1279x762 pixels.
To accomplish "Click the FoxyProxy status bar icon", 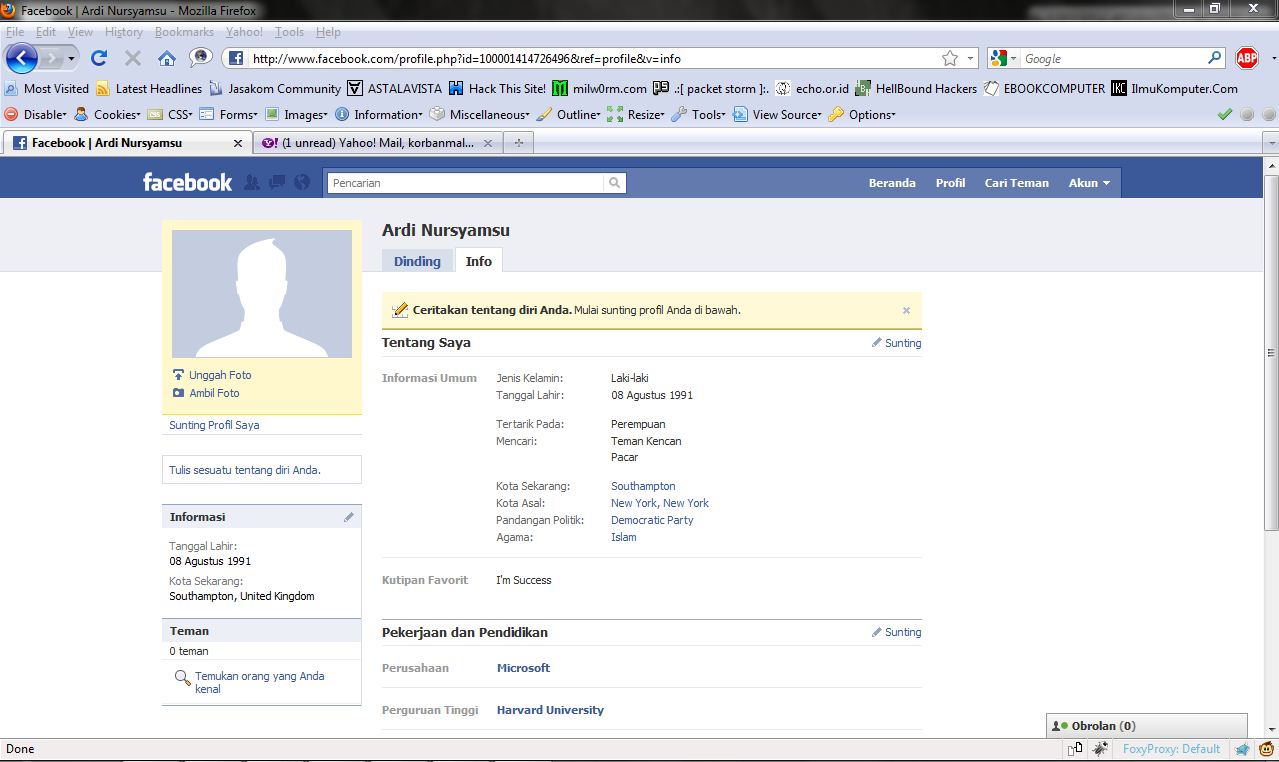I will click(1171, 748).
